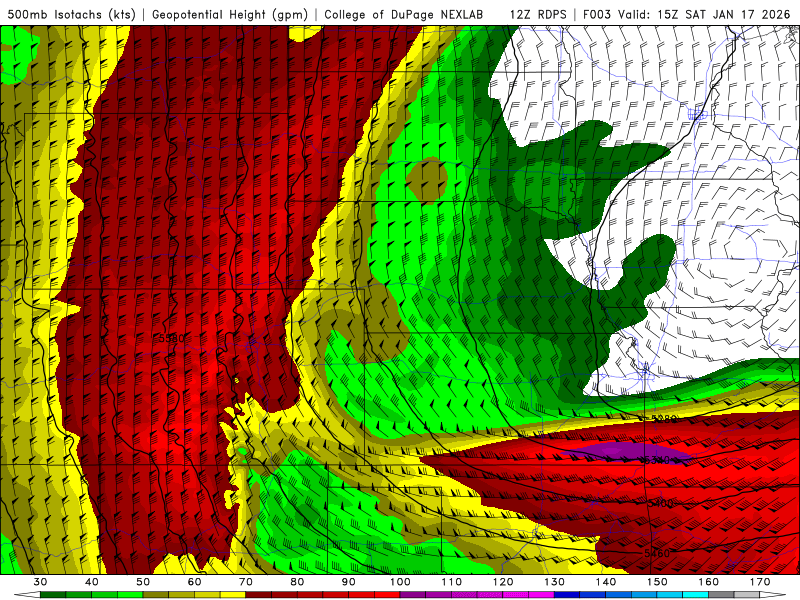Select the gray swatch starting at 160

tap(721, 594)
